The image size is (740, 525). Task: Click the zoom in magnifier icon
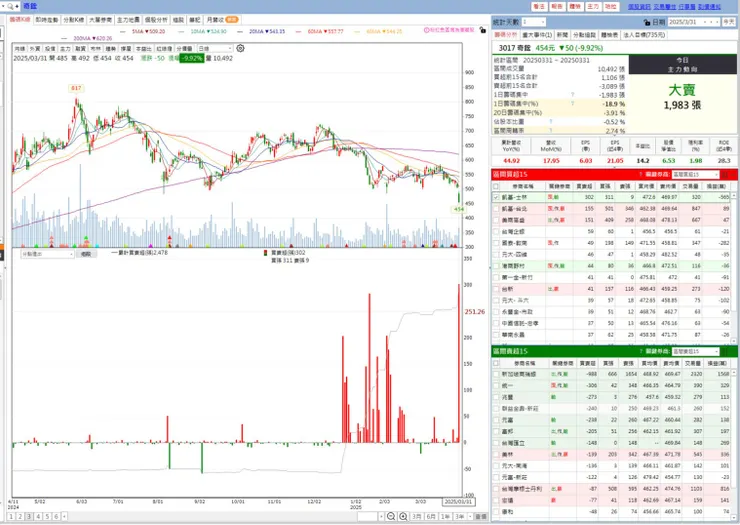pos(403,517)
